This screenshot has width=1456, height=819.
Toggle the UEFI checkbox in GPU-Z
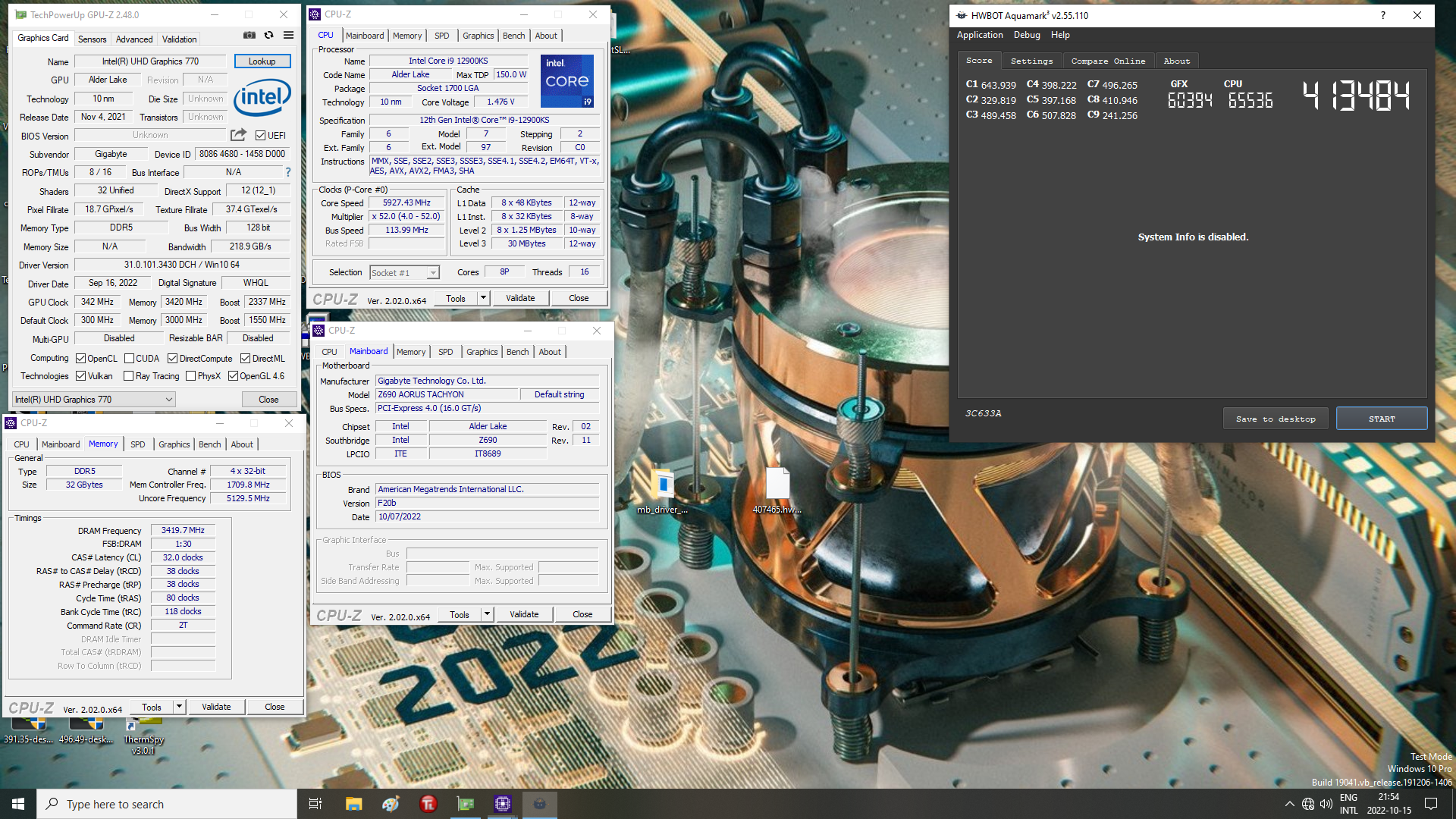pos(261,136)
